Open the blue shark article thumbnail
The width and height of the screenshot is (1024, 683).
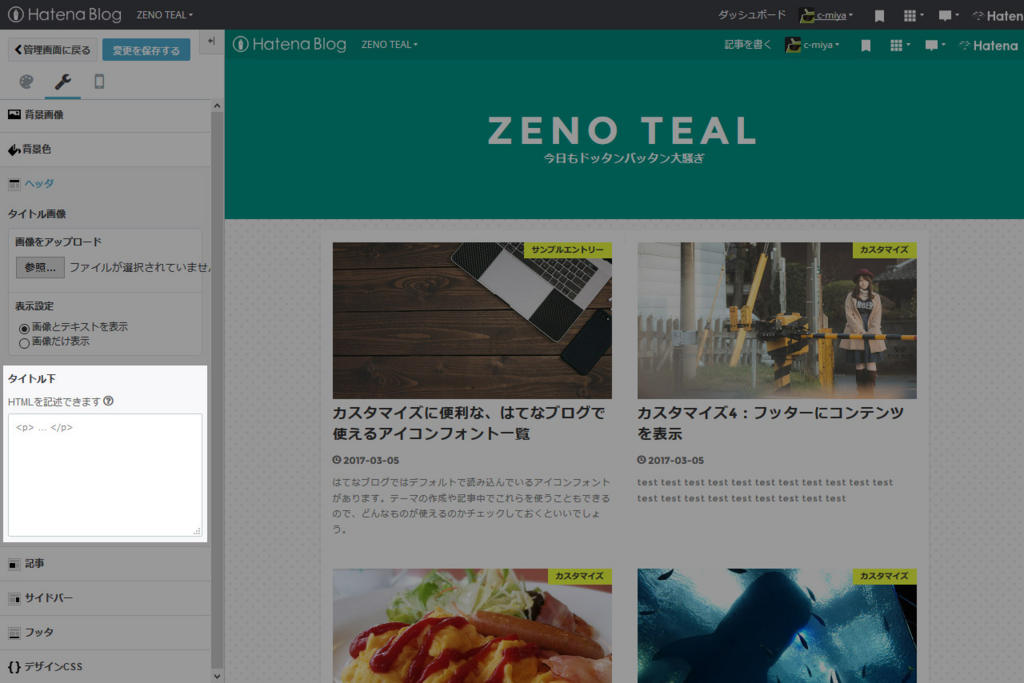click(x=777, y=626)
